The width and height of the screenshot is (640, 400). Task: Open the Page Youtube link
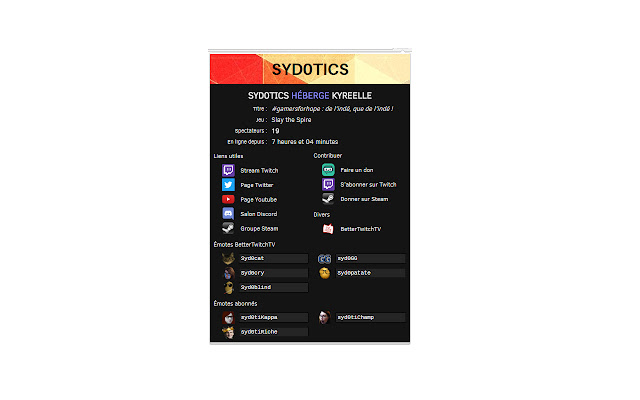tap(258, 200)
